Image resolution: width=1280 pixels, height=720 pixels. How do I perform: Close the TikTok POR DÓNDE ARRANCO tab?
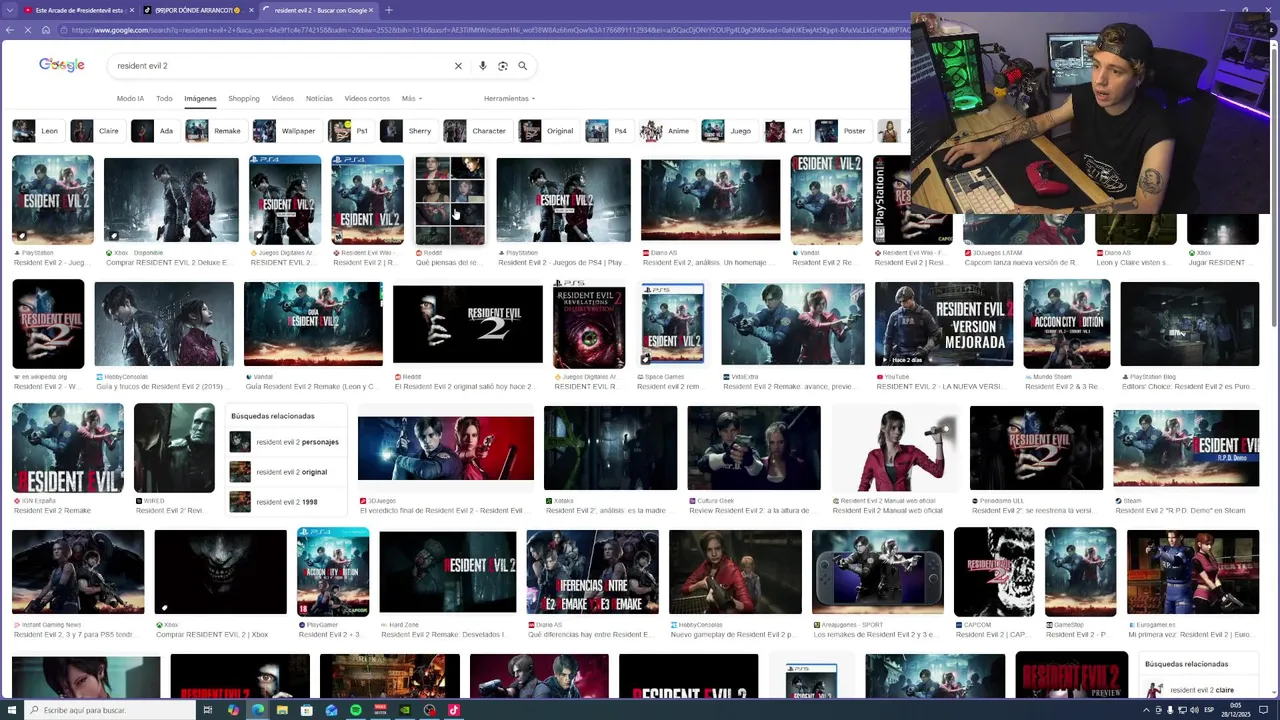[x=250, y=10]
